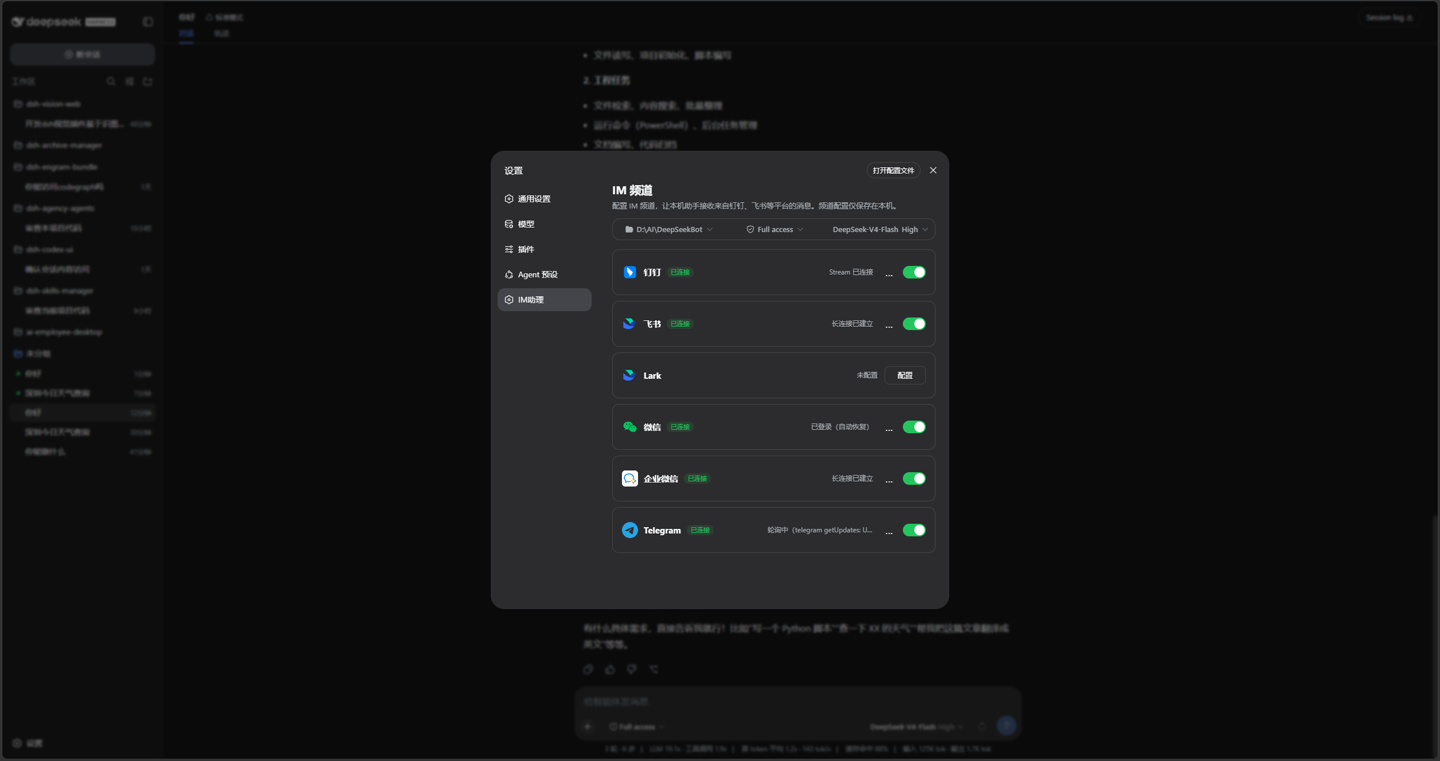Open the D:\AI\DeepSeekBot folder dropdown
The image size is (1440, 761).
669,229
